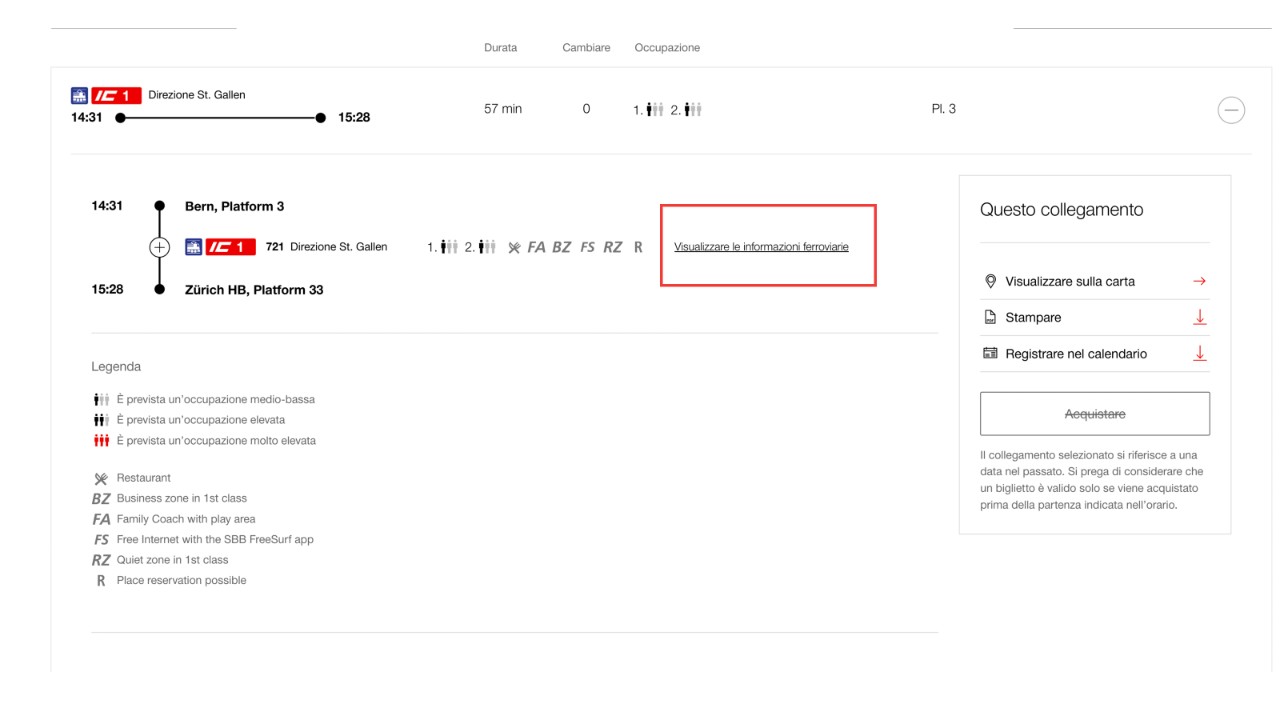Click the calendar icon beside Registrare nel calendario
The width and height of the screenshot is (1280, 720).
pyautogui.click(x=990, y=354)
